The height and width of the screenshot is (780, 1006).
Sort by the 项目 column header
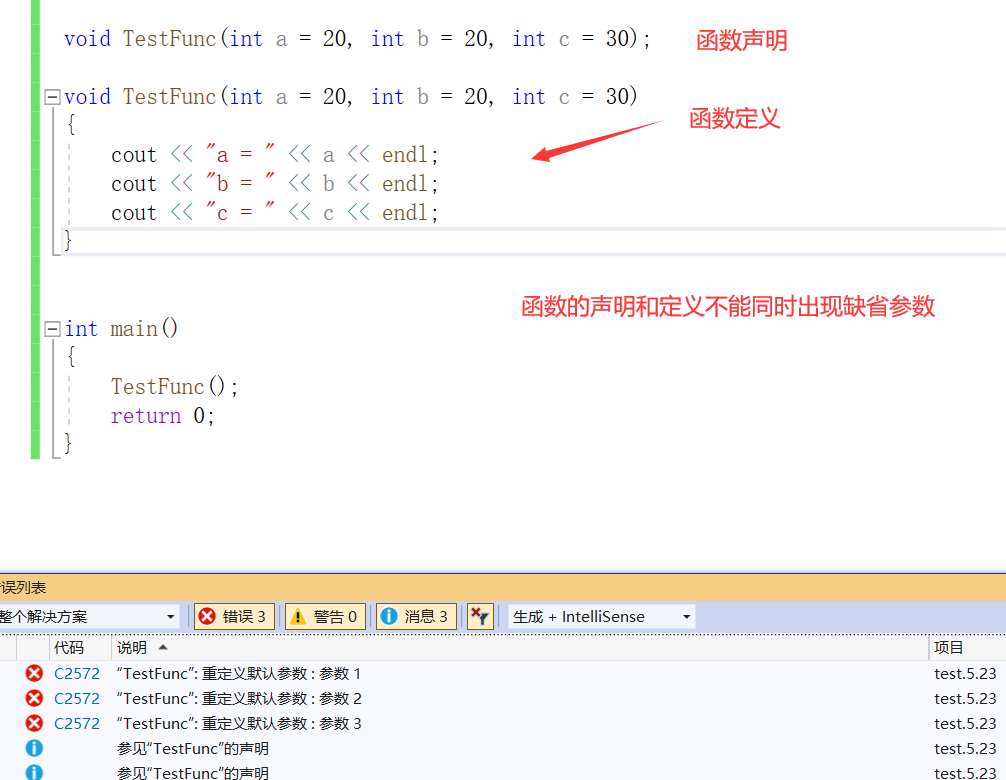(x=967, y=647)
